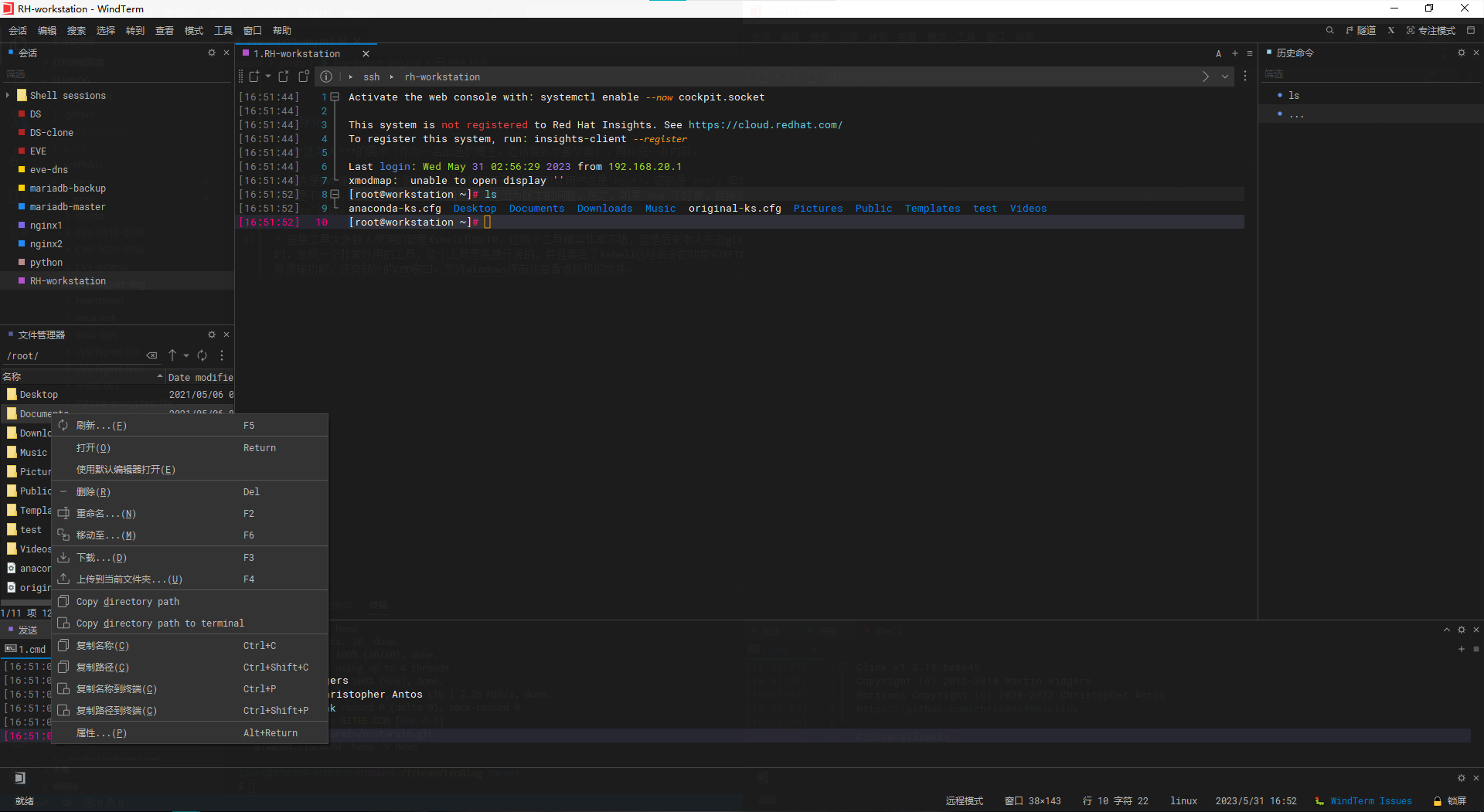This screenshot has height=812, width=1484.
Task: Choose Copy directory path menu item
Action: click(x=190, y=602)
